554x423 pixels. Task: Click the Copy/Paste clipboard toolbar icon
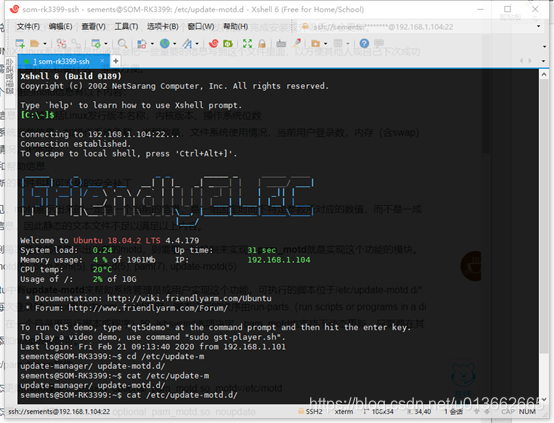[x=142, y=44]
